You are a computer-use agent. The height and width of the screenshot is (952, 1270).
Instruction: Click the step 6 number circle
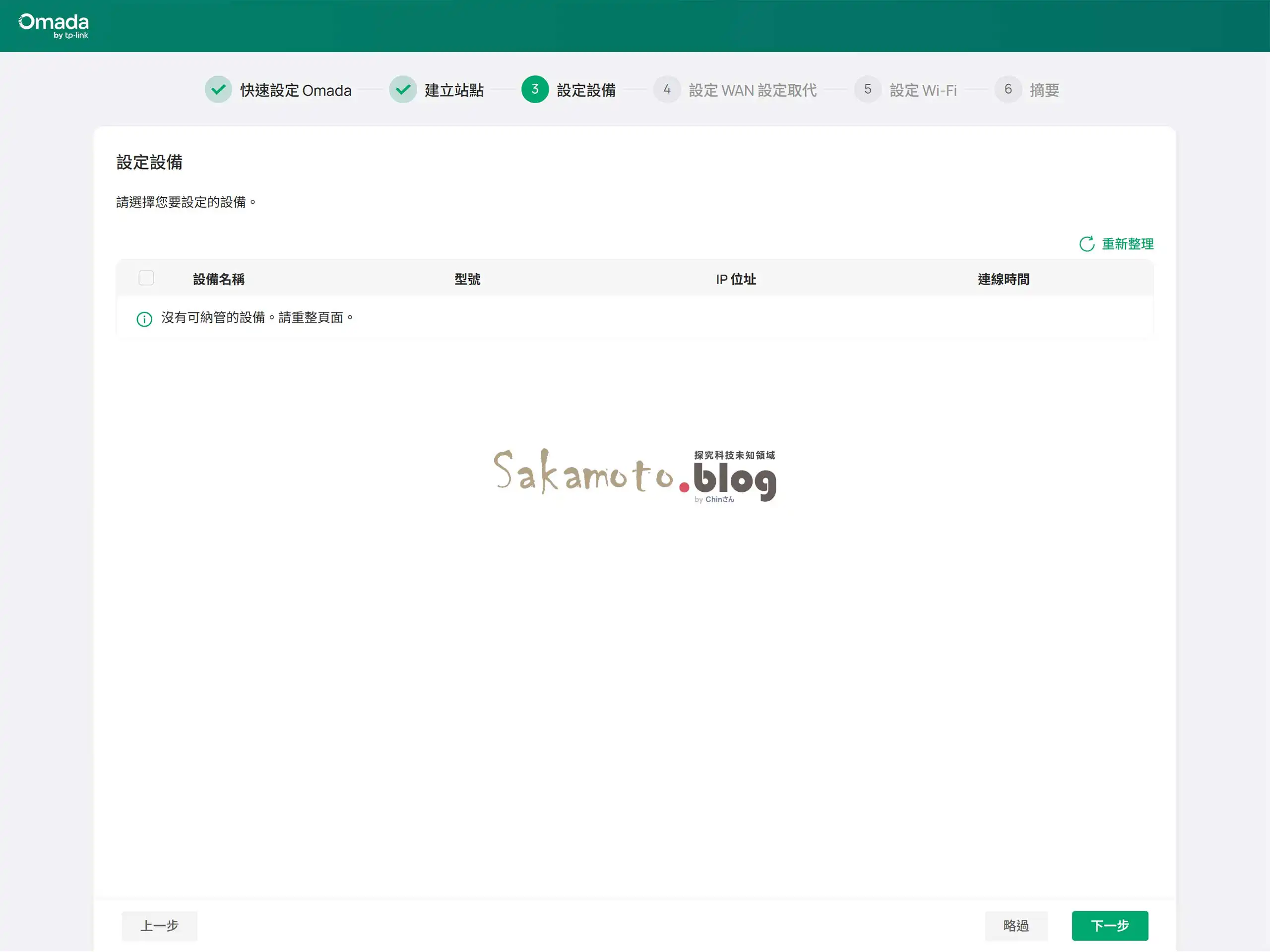[1008, 90]
